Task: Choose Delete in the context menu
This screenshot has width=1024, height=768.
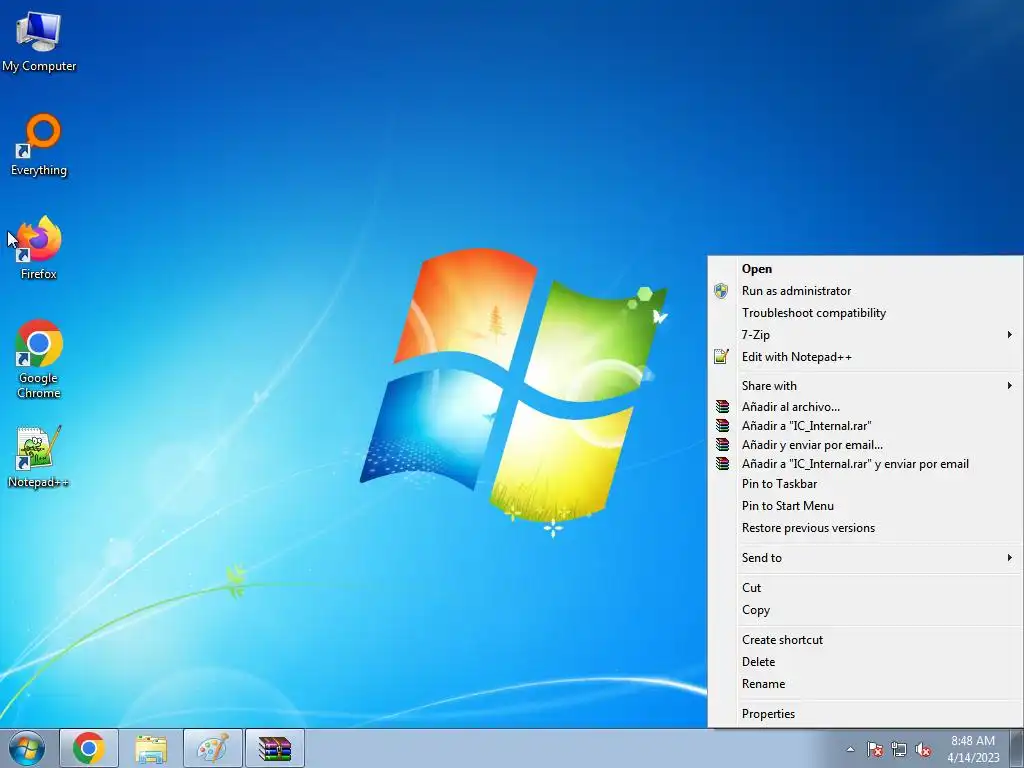Action: (x=865, y=662)
